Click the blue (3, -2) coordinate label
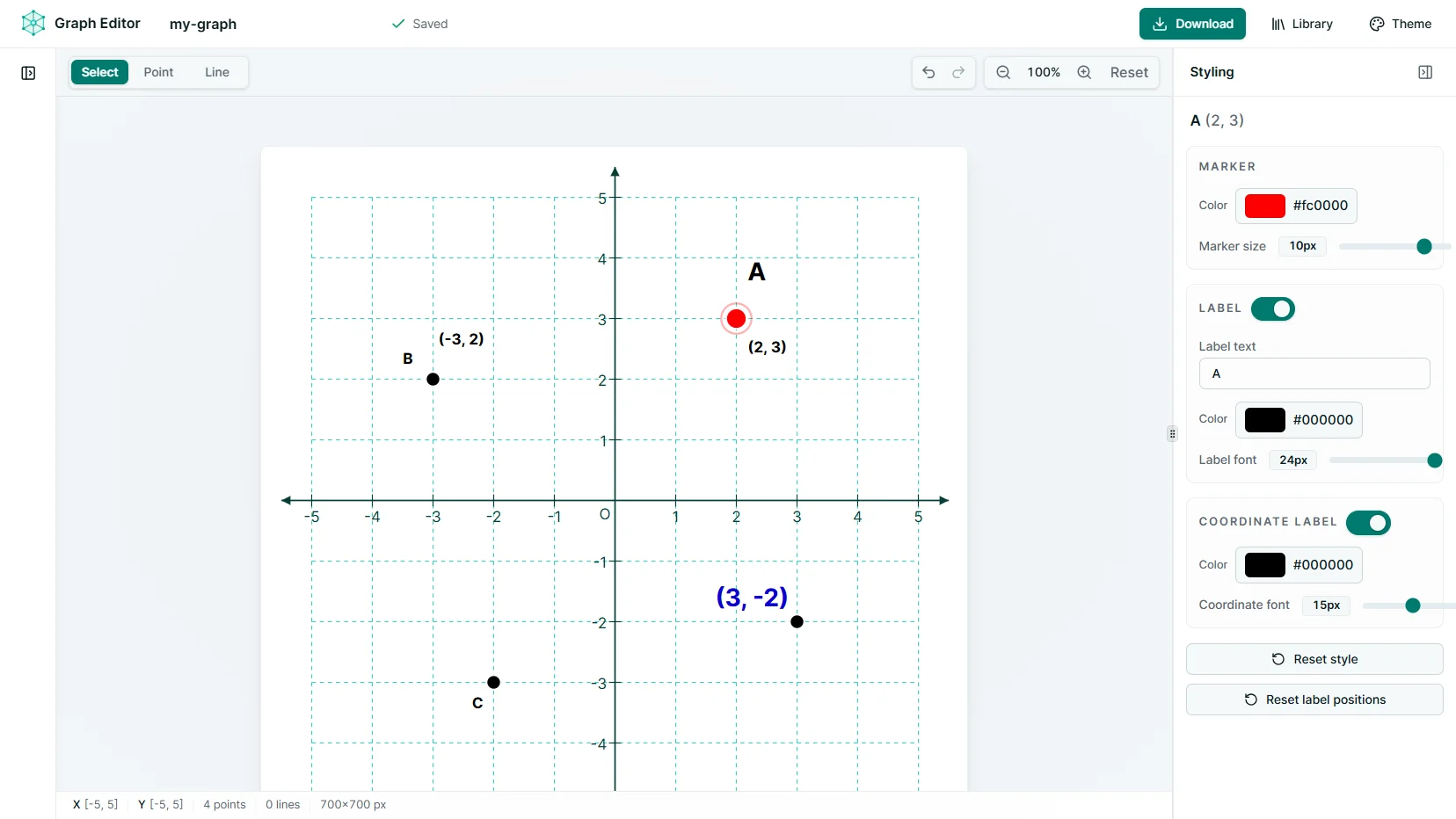The width and height of the screenshot is (1456, 819). [x=752, y=598]
